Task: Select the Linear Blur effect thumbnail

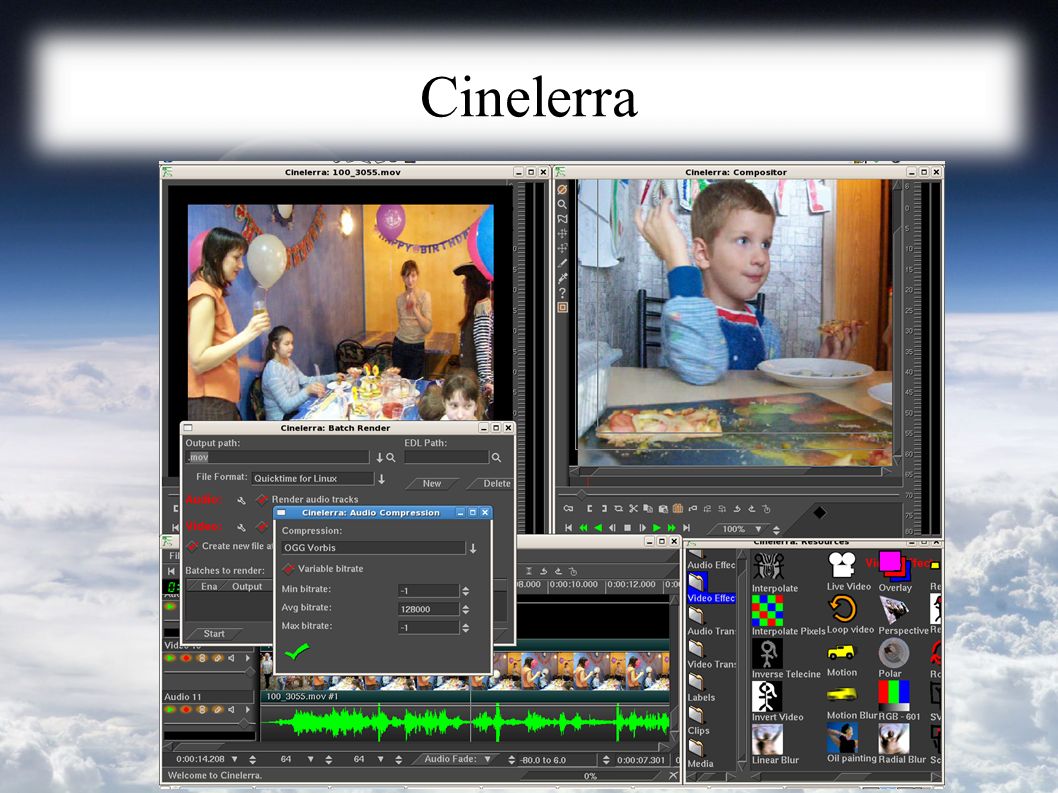Action: (x=767, y=739)
